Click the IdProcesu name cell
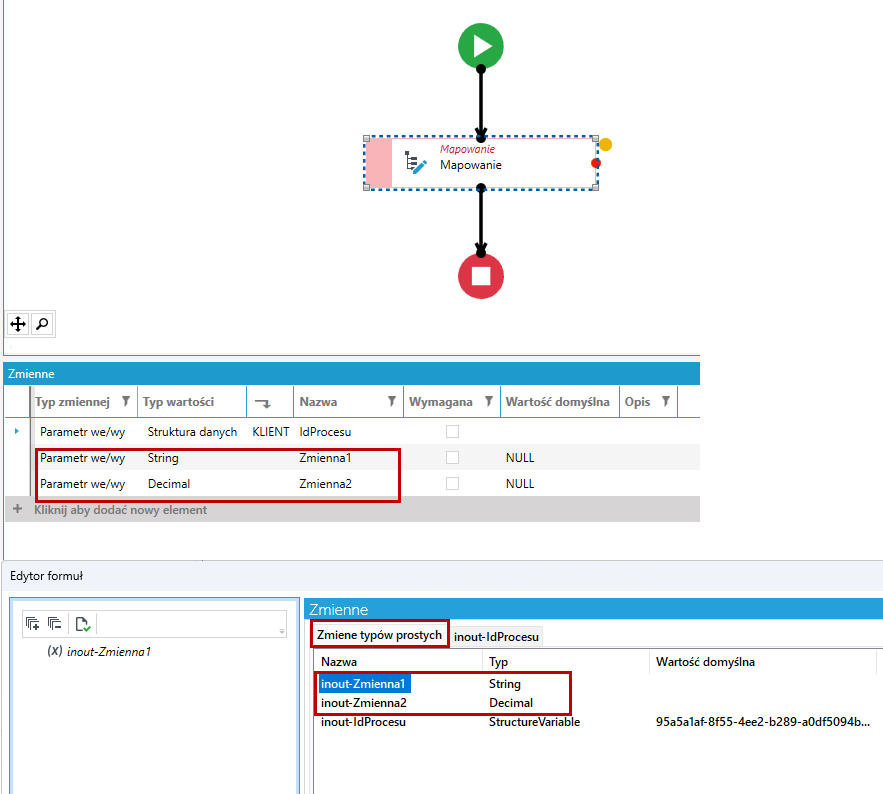The width and height of the screenshot is (883, 794). pos(325,432)
